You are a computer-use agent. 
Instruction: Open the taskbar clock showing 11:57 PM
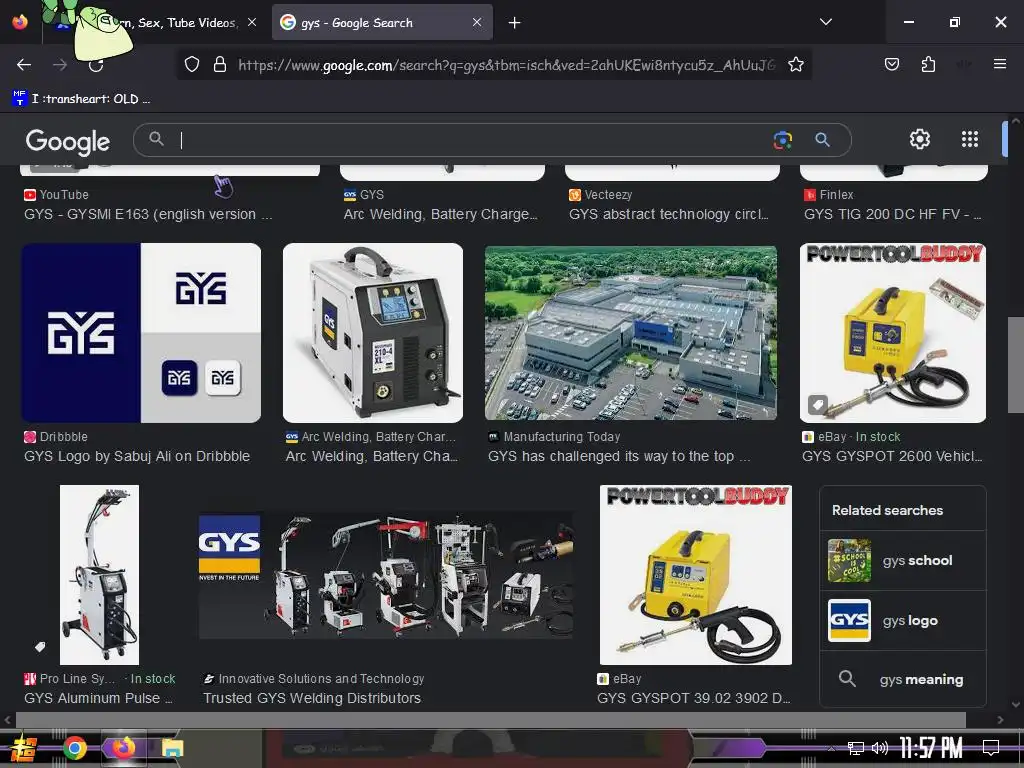point(931,748)
